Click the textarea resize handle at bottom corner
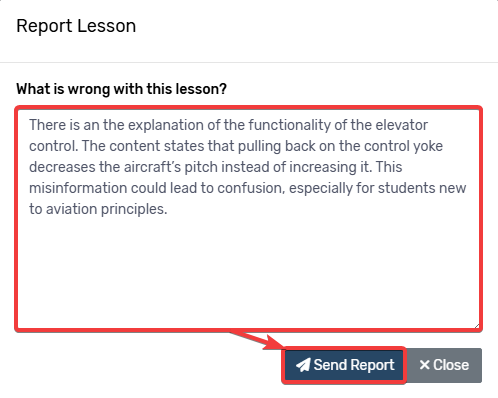 click(477, 326)
